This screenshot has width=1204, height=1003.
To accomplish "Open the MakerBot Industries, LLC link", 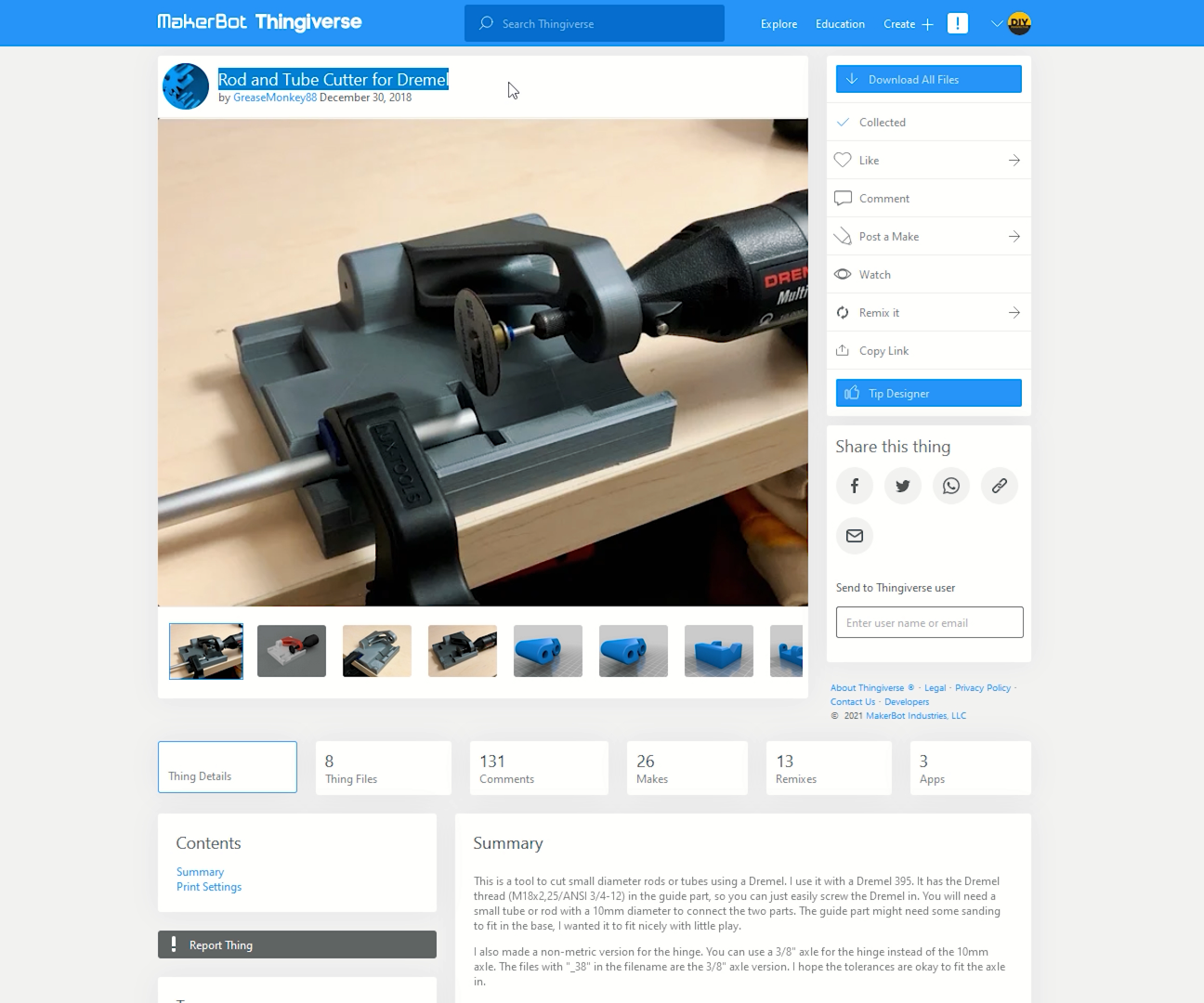I will click(916, 716).
